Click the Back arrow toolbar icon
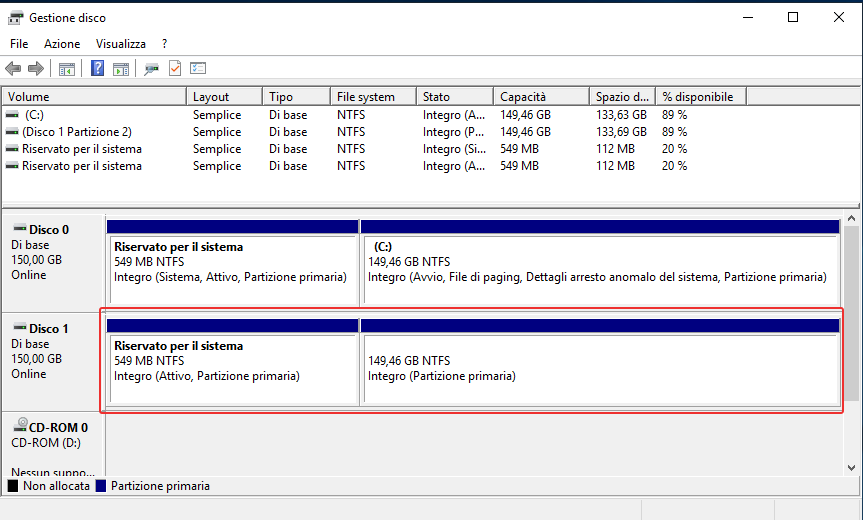 pyautogui.click(x=13, y=69)
